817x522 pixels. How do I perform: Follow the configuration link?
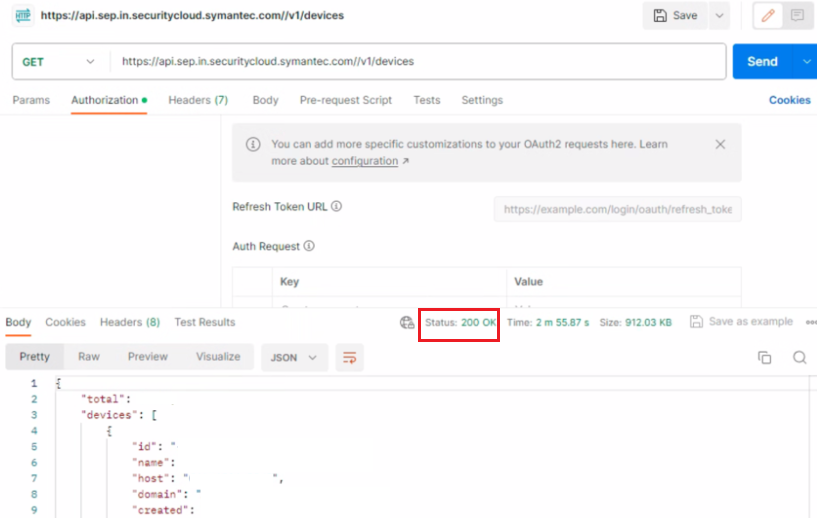pos(365,161)
